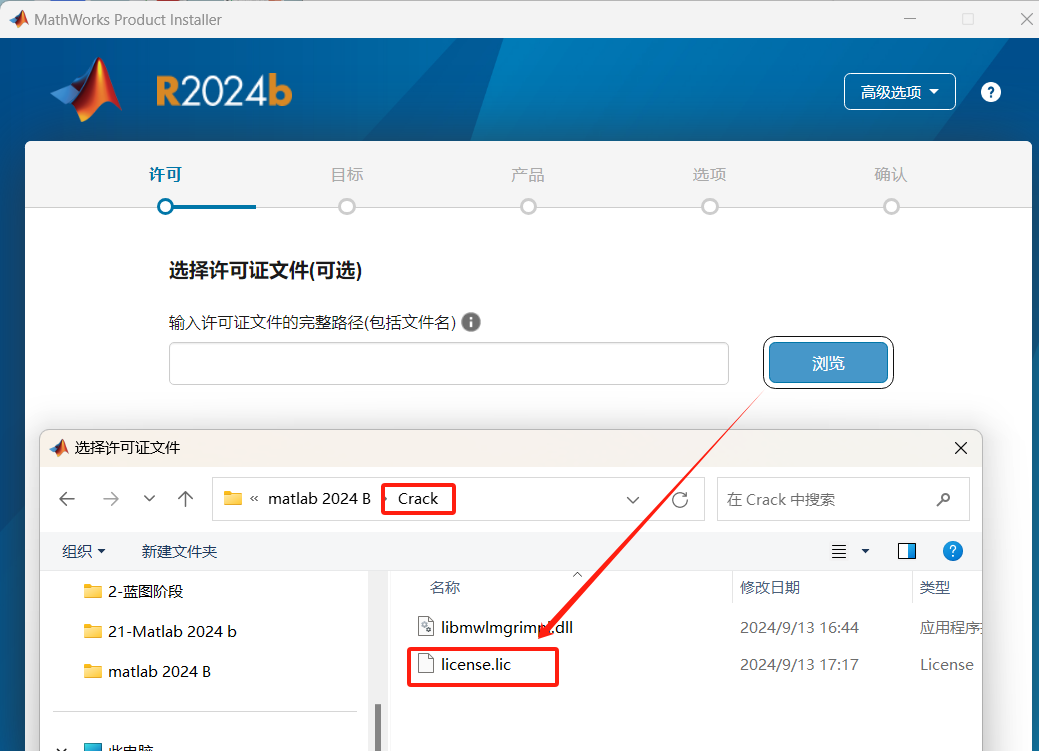Expand hidden breadcrumb path chevrons
This screenshot has height=751, width=1039.
[x=254, y=499]
